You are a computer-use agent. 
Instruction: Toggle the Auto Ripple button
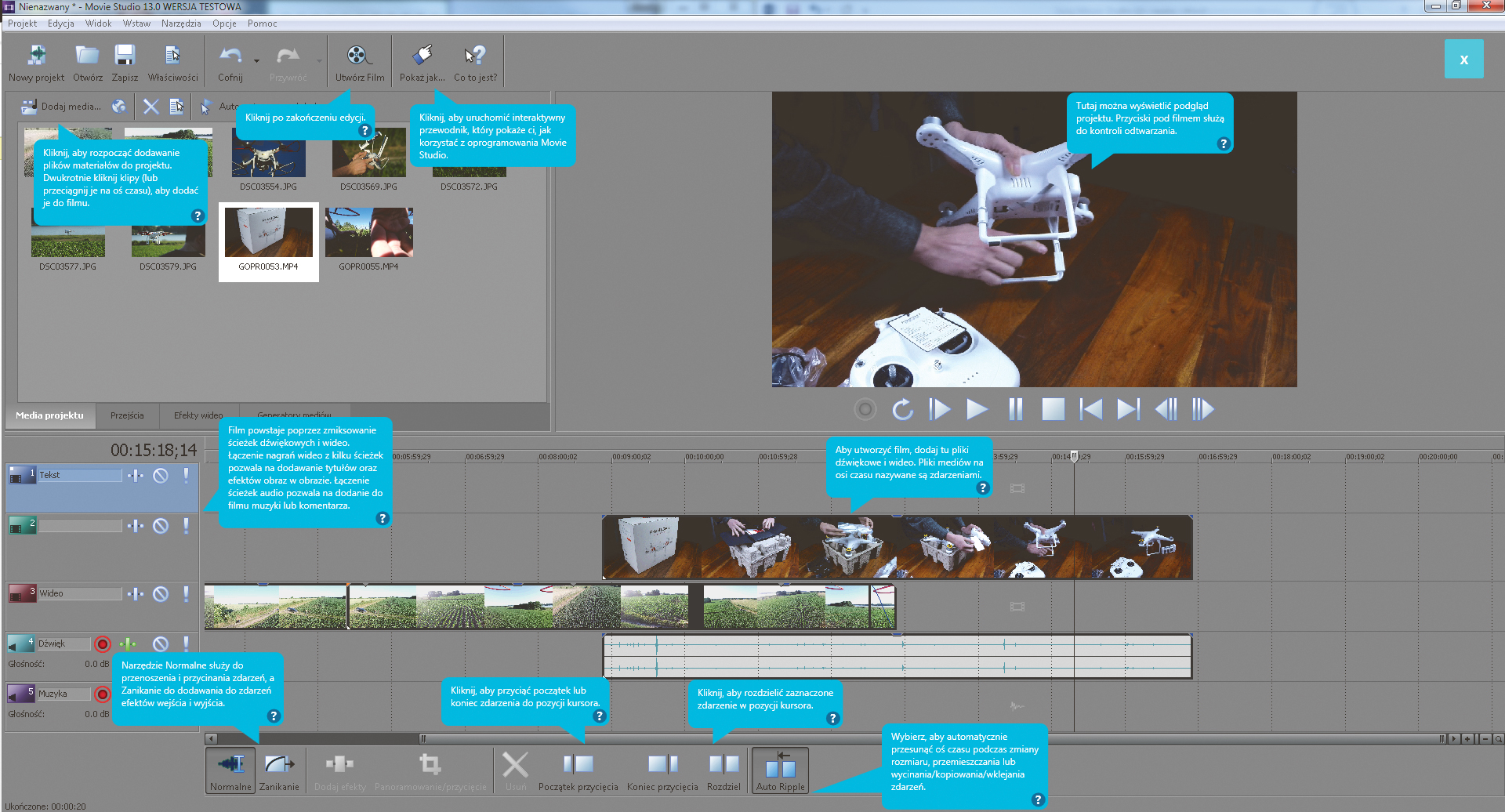coord(780,770)
